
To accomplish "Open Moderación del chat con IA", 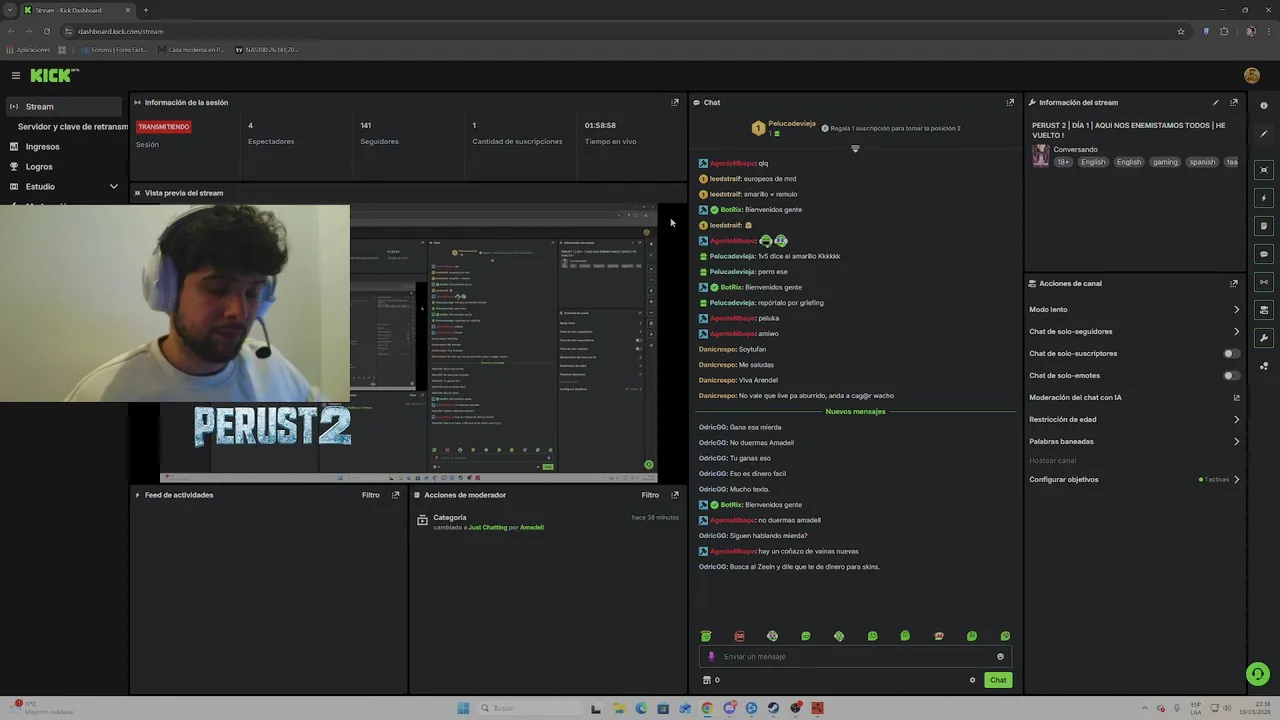I will [1135, 397].
